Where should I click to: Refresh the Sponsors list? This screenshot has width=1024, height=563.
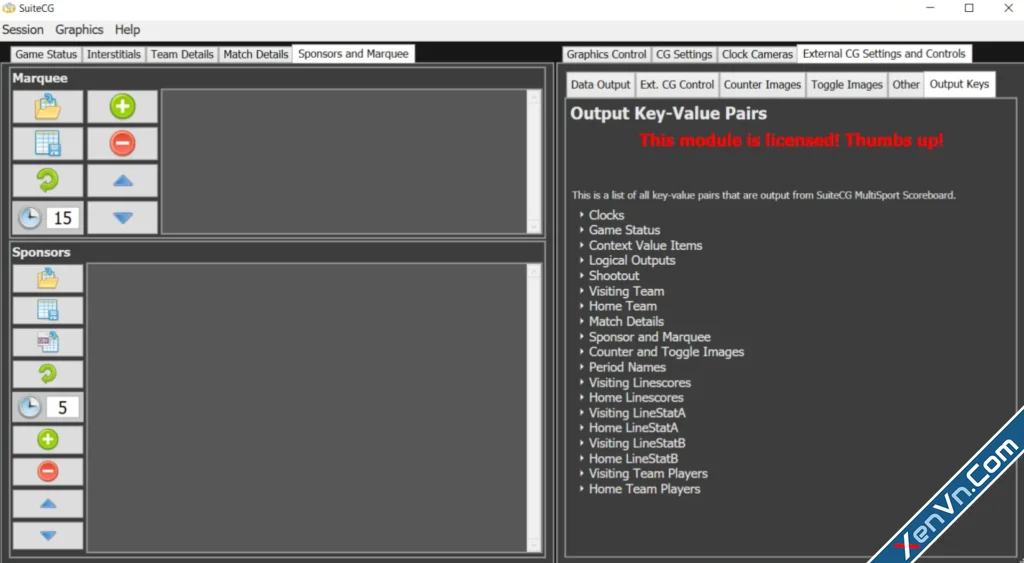tap(48, 374)
